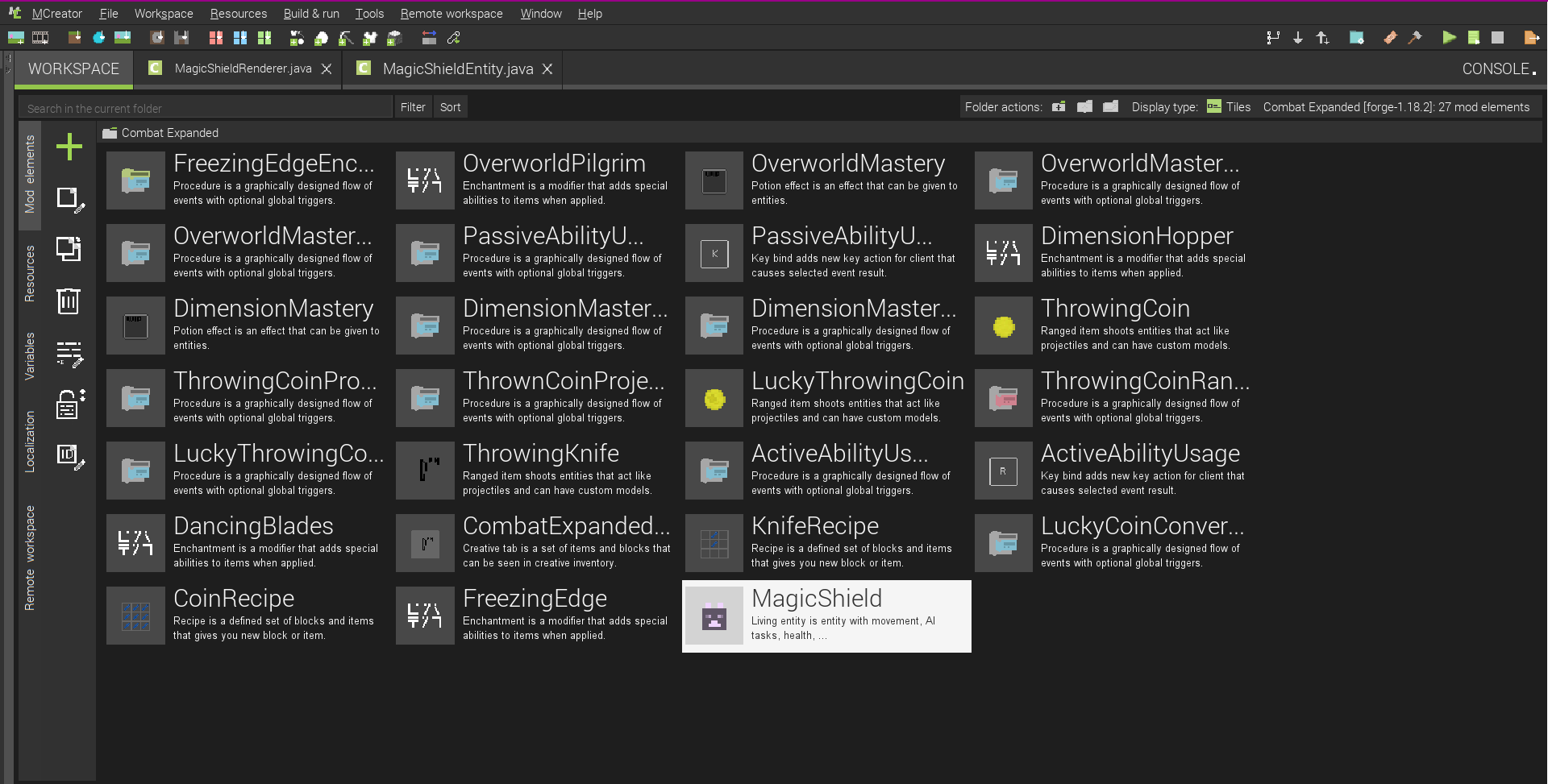This screenshot has width=1548, height=784.
Task: Add a new mod element with the green plus
Action: tap(69, 147)
